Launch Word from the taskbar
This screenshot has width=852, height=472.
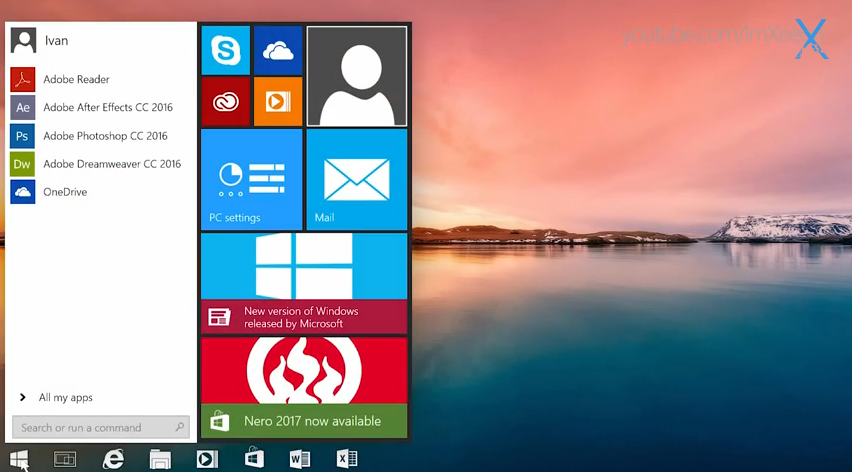300,460
